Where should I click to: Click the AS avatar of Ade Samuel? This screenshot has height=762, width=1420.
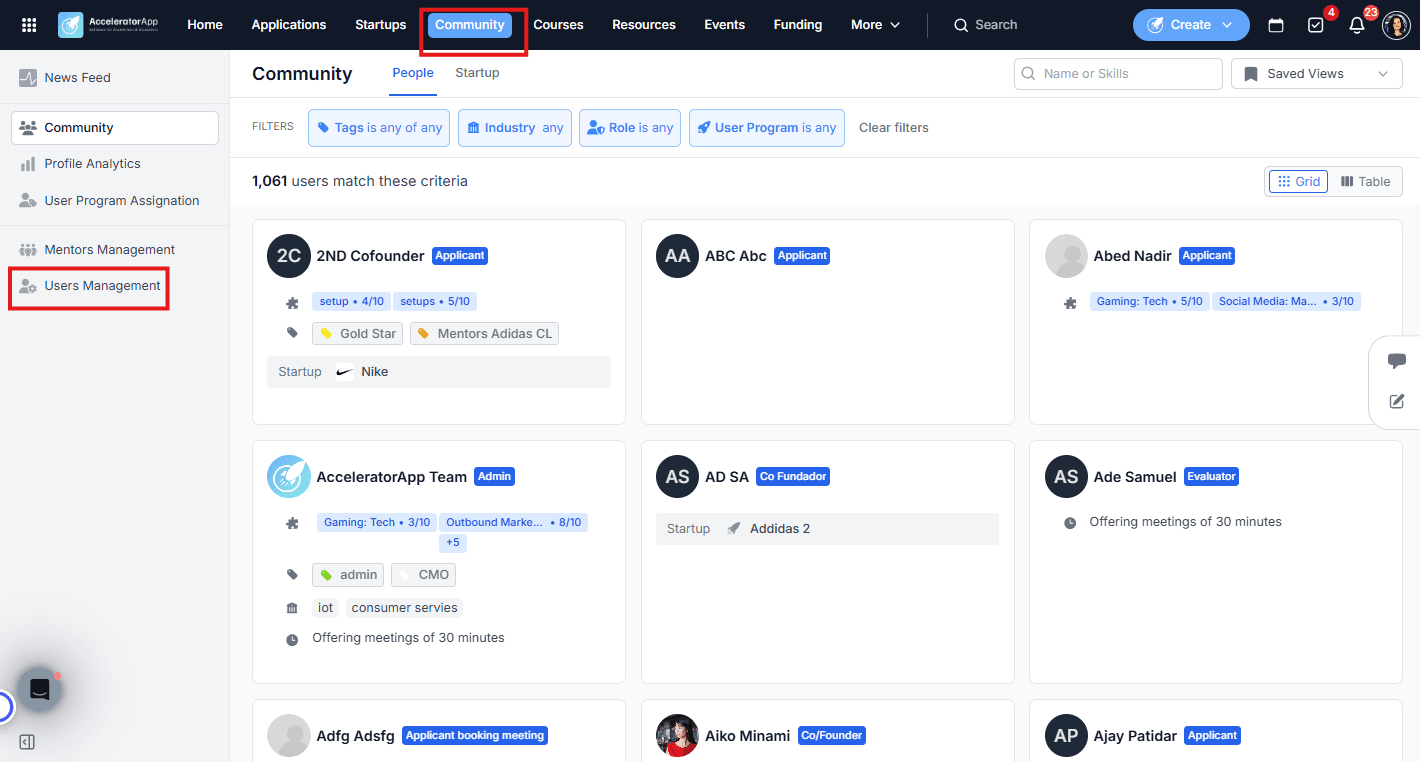[1066, 477]
